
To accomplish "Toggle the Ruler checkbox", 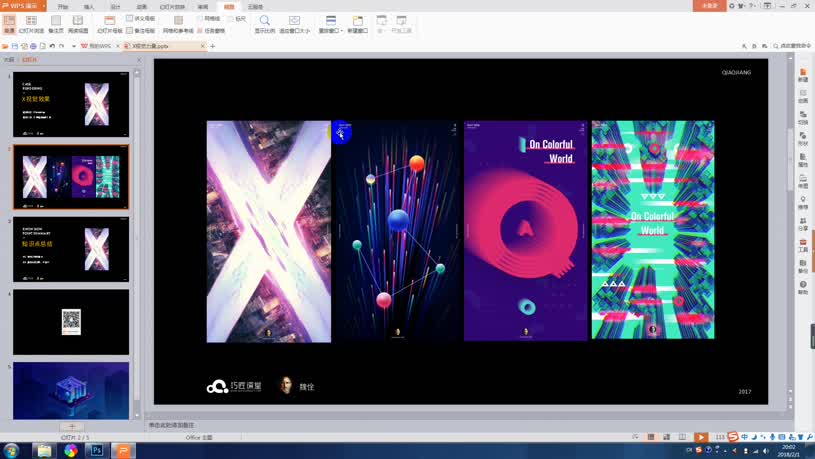I will point(237,18).
